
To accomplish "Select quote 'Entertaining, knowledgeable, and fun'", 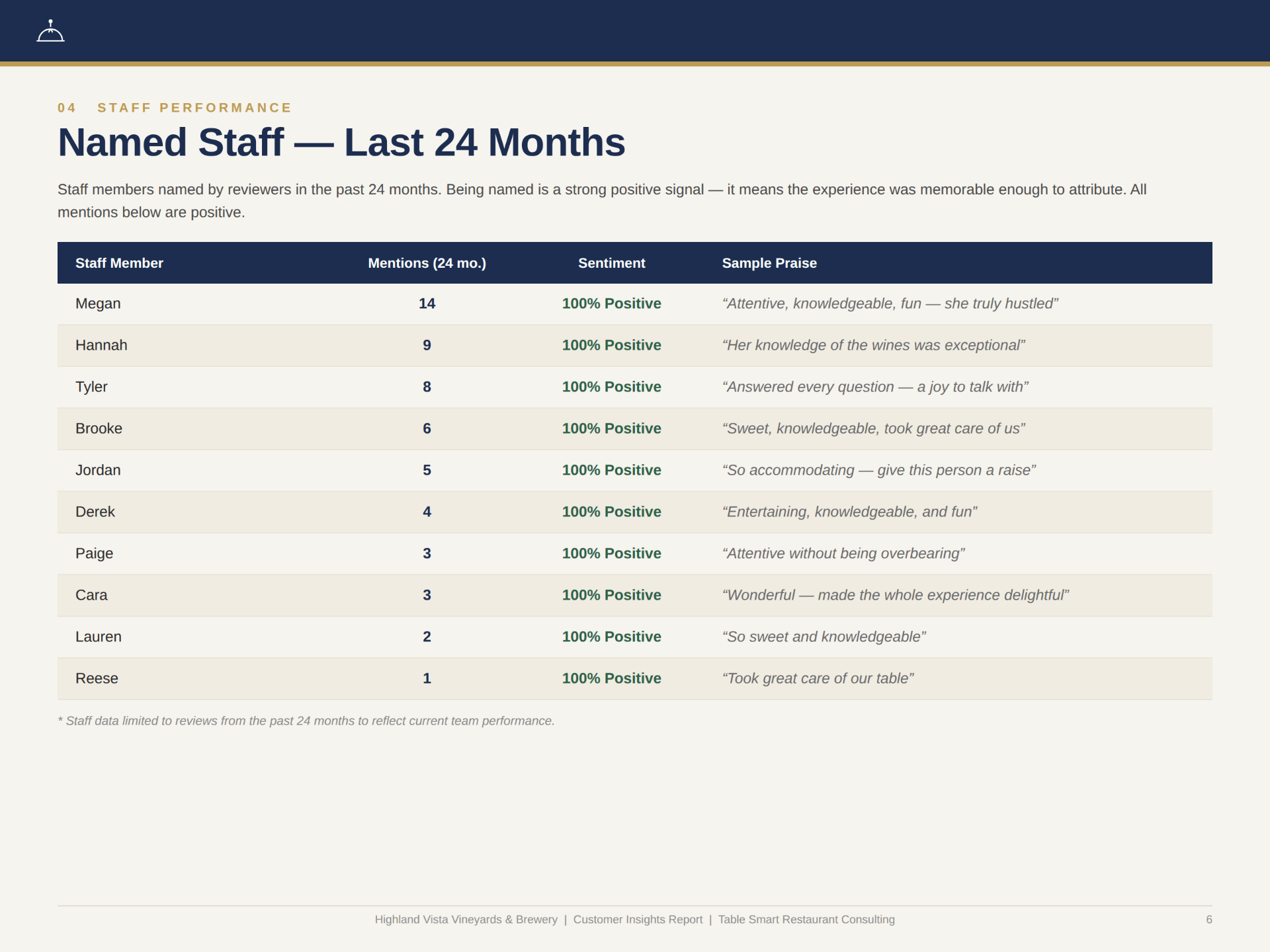I will click(x=850, y=512).
